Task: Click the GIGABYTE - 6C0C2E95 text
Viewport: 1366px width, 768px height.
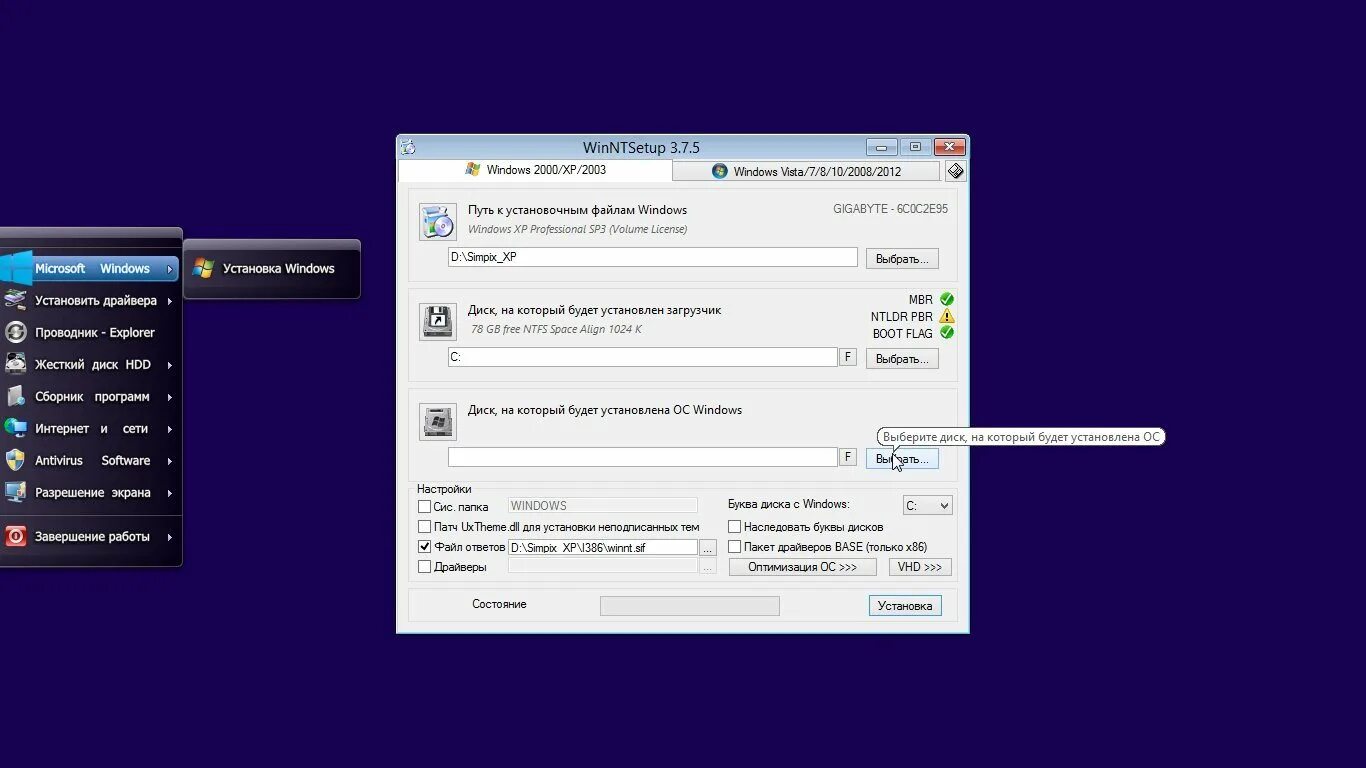Action: pyautogui.click(x=890, y=209)
